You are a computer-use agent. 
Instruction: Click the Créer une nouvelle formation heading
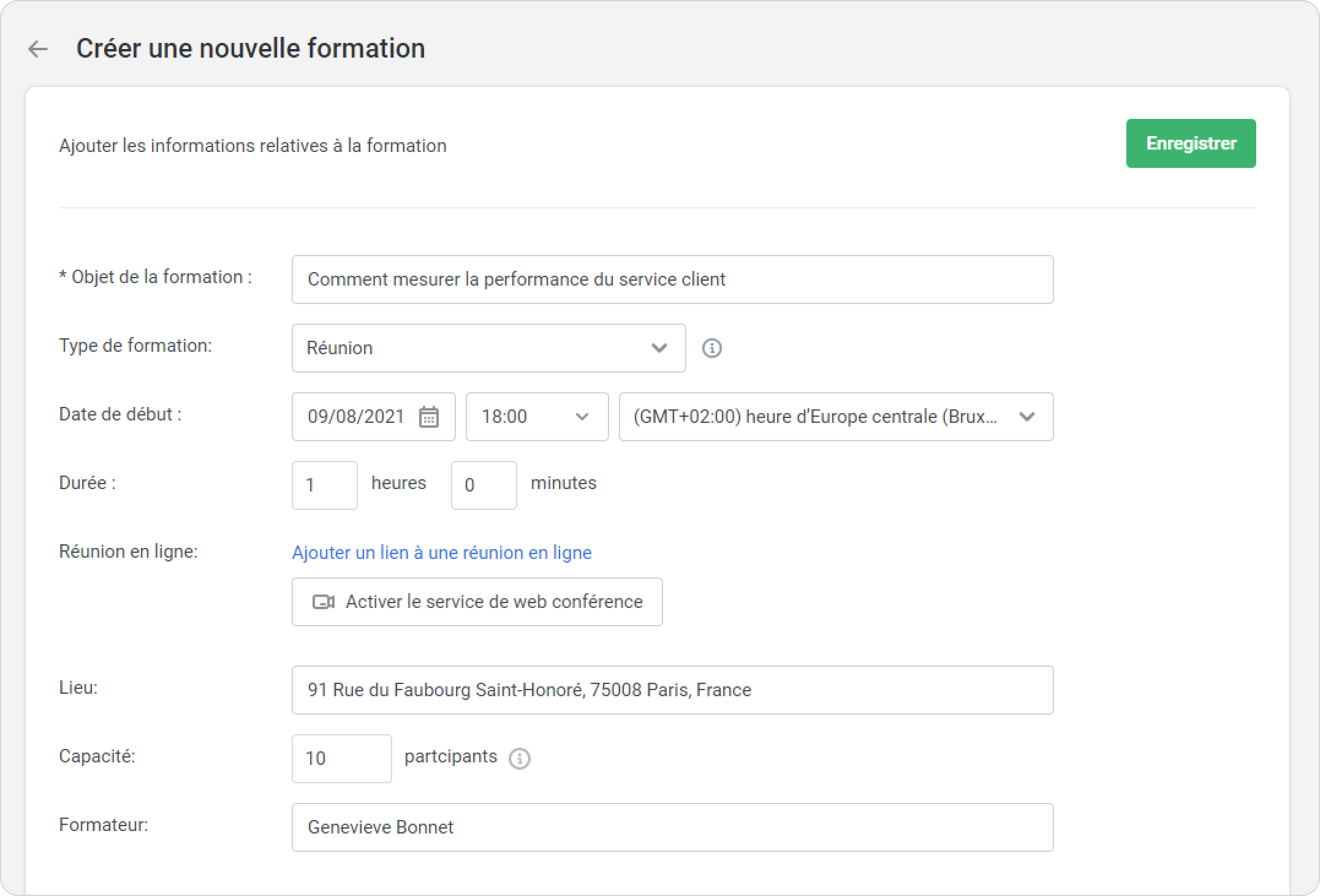coord(250,48)
